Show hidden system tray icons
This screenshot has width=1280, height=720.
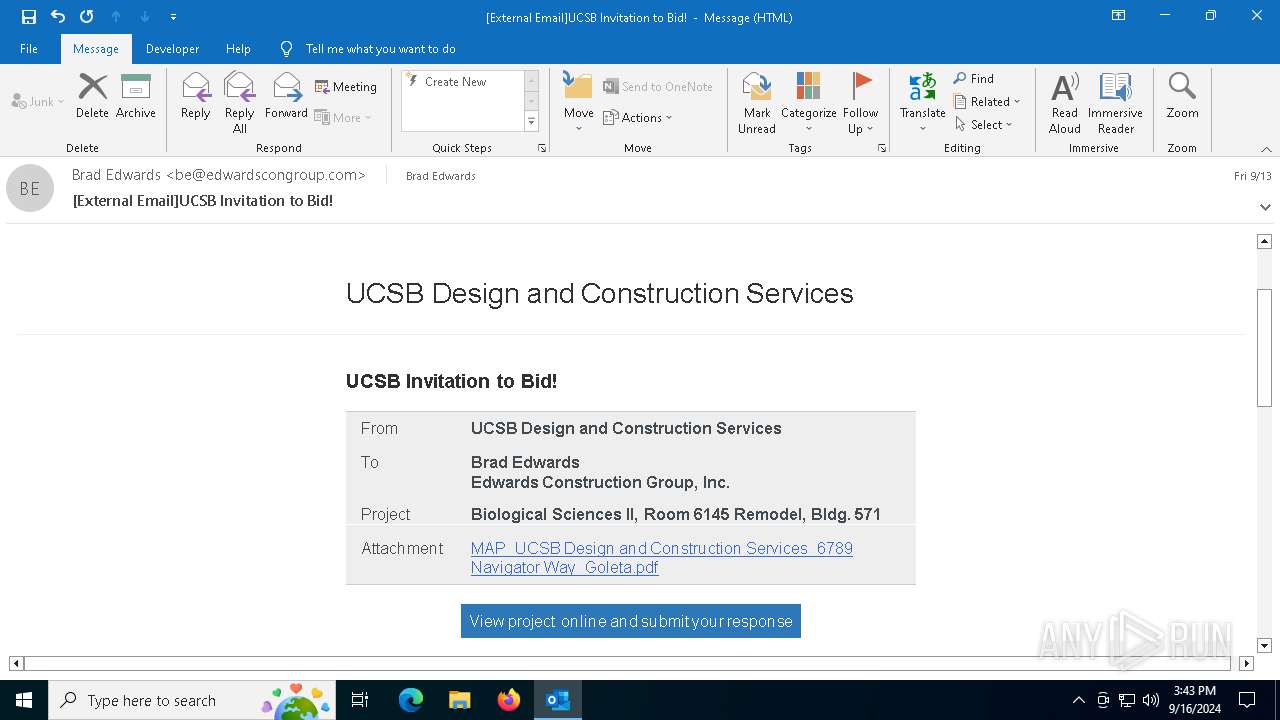1078,700
